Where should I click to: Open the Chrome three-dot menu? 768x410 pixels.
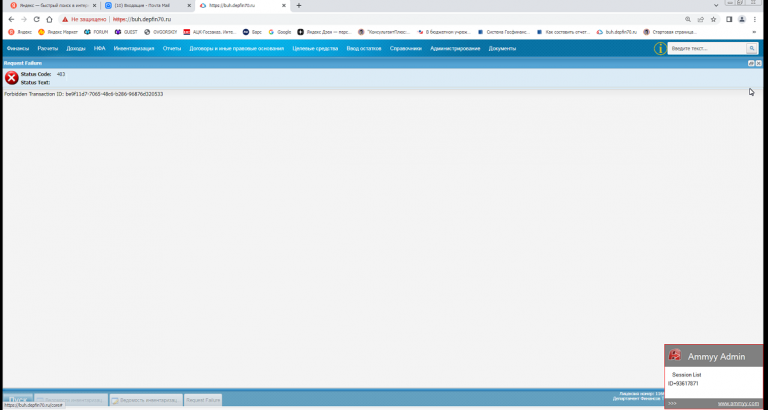pos(755,19)
